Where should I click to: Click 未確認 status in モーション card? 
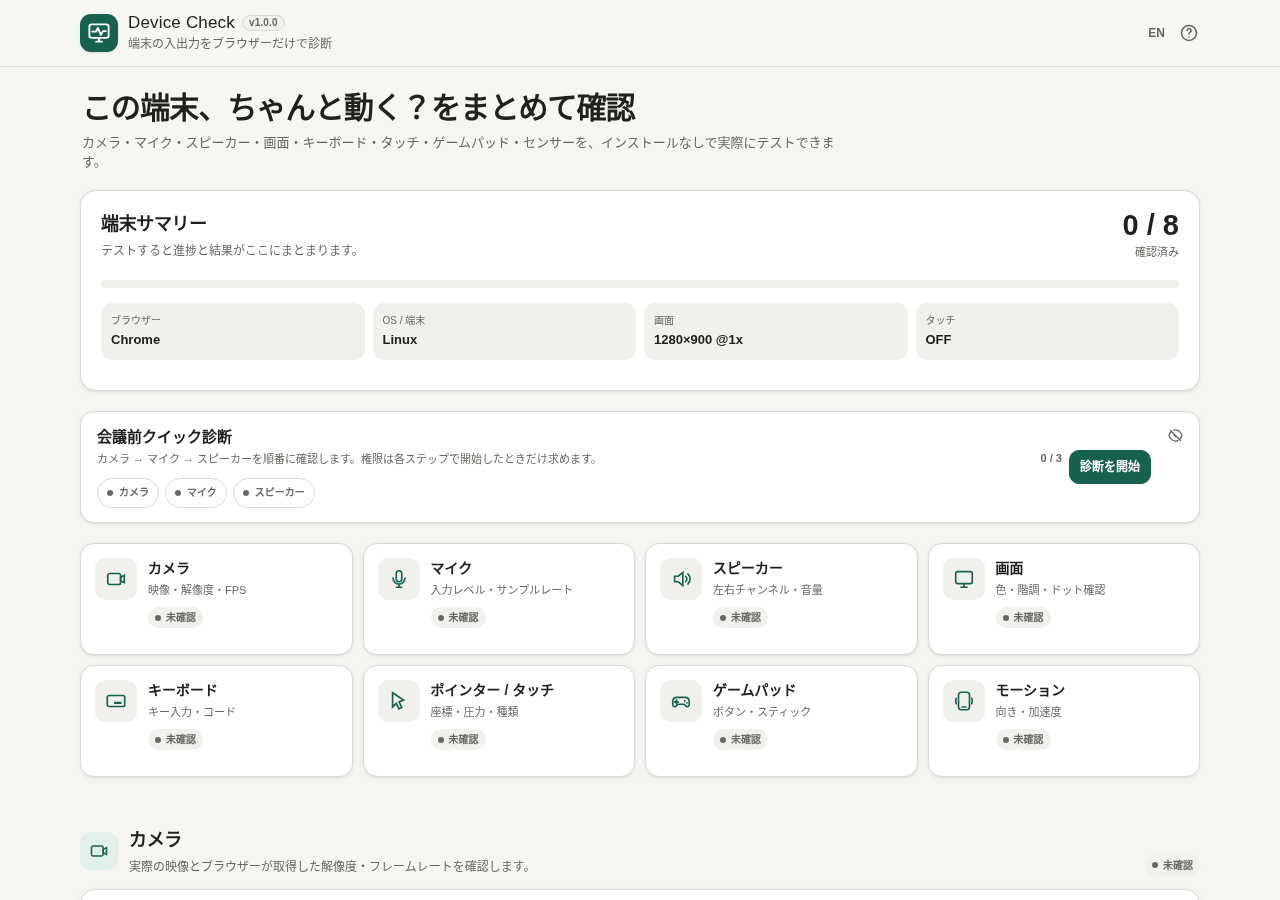1023,739
